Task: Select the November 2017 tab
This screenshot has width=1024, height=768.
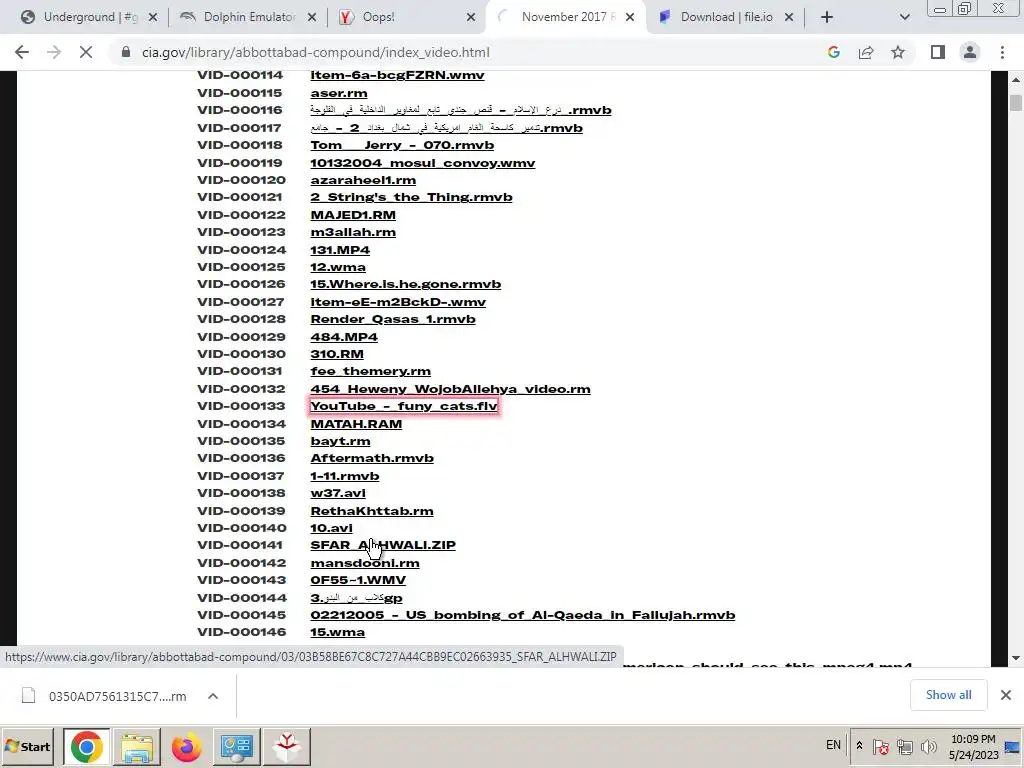Action: (568, 17)
